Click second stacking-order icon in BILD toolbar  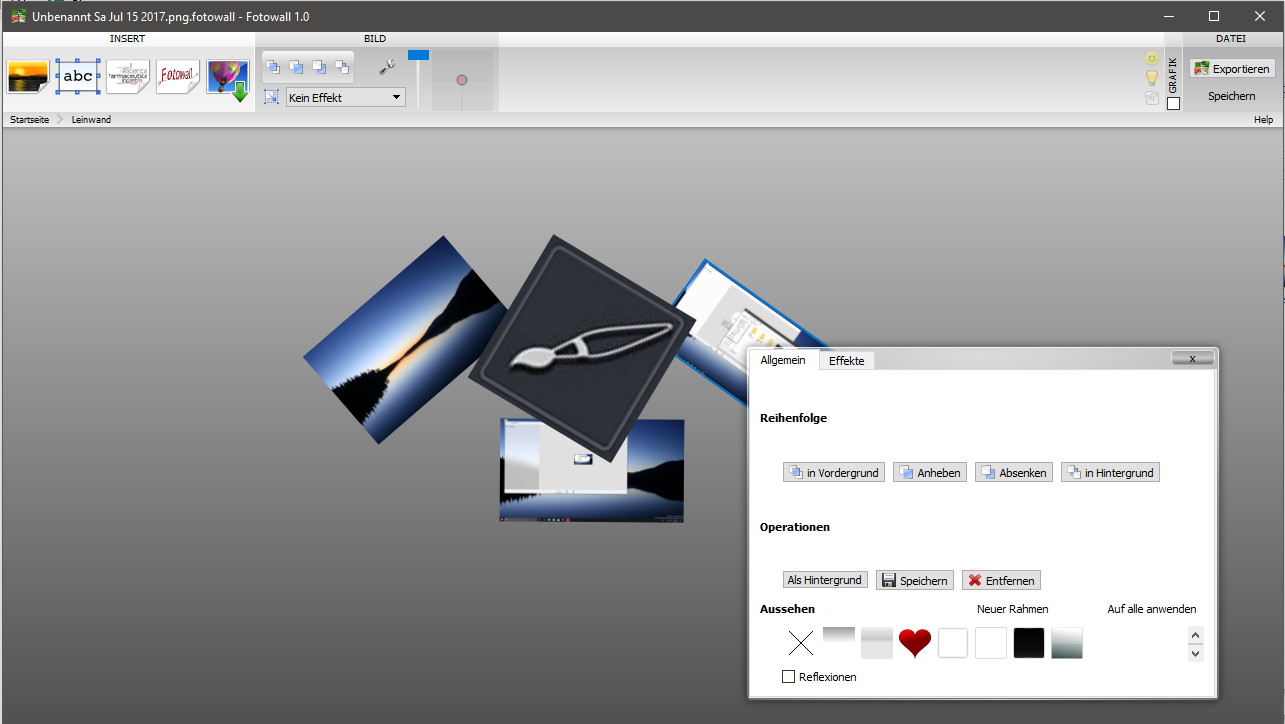coord(296,67)
